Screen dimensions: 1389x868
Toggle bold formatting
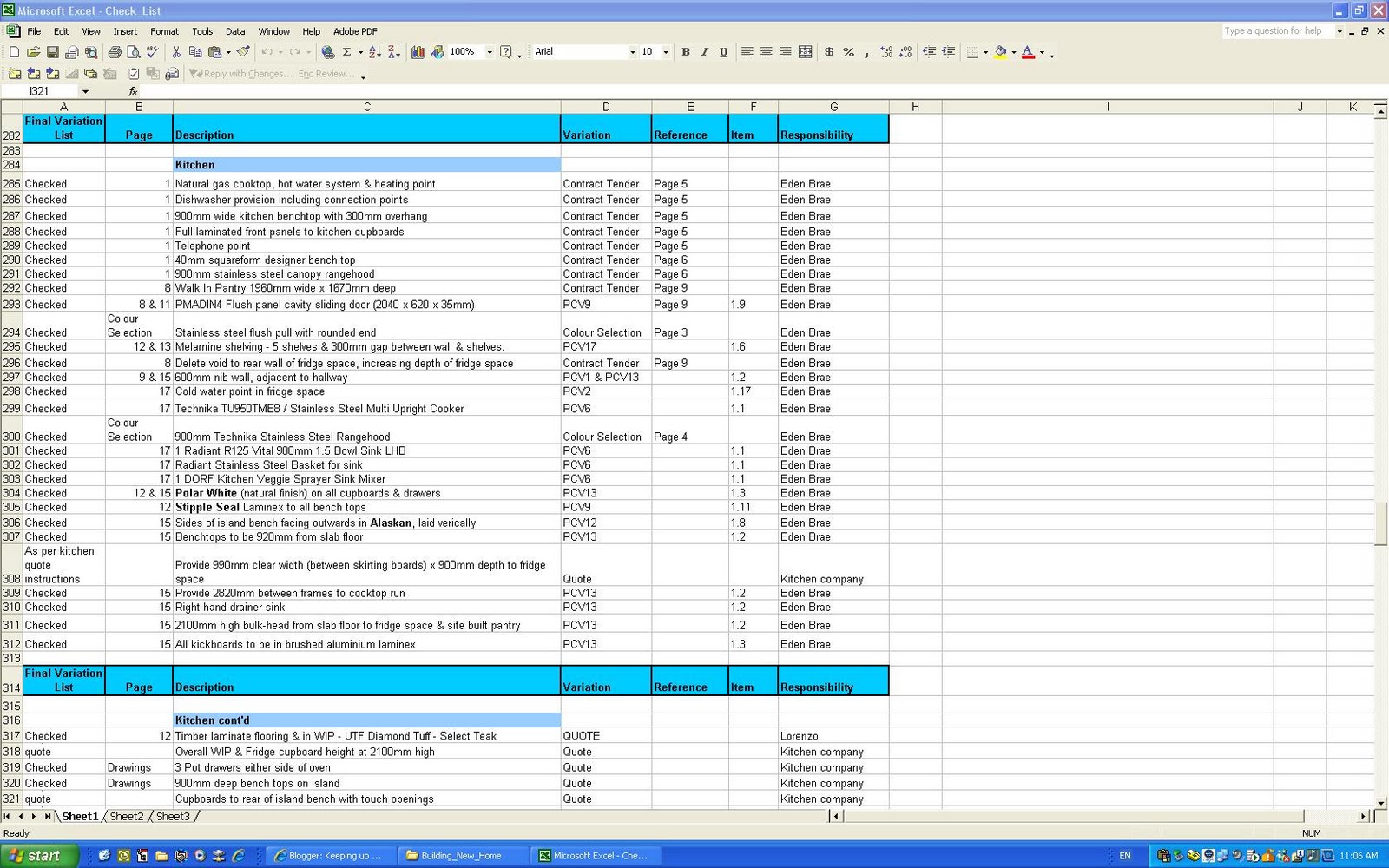(686, 52)
